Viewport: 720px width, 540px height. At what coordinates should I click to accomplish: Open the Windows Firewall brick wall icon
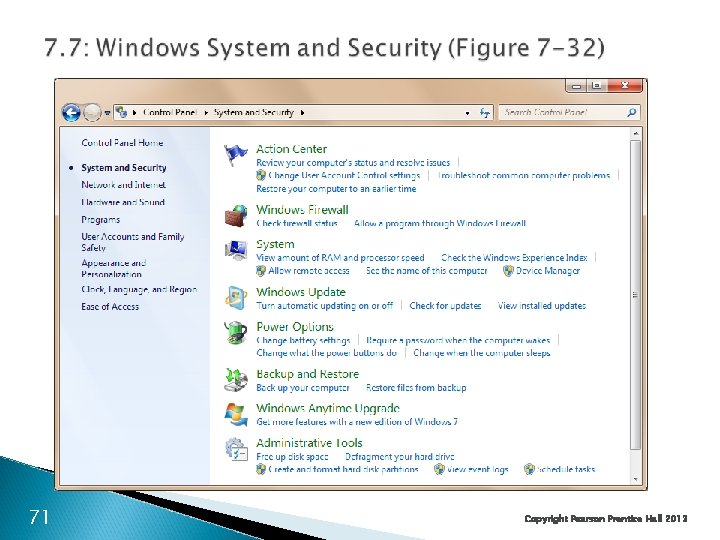(x=236, y=216)
